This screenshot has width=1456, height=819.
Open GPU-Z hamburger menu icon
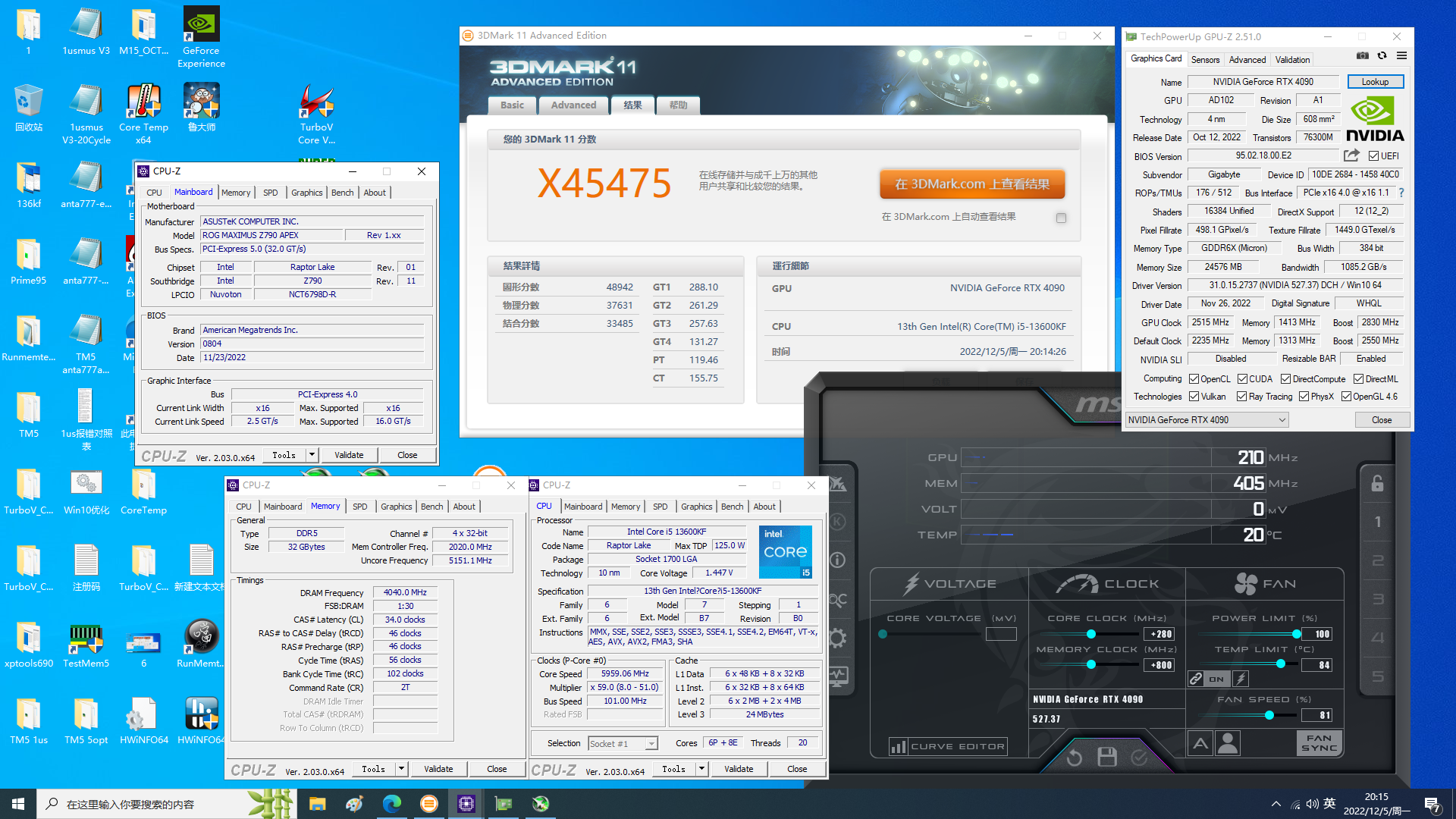[1401, 55]
